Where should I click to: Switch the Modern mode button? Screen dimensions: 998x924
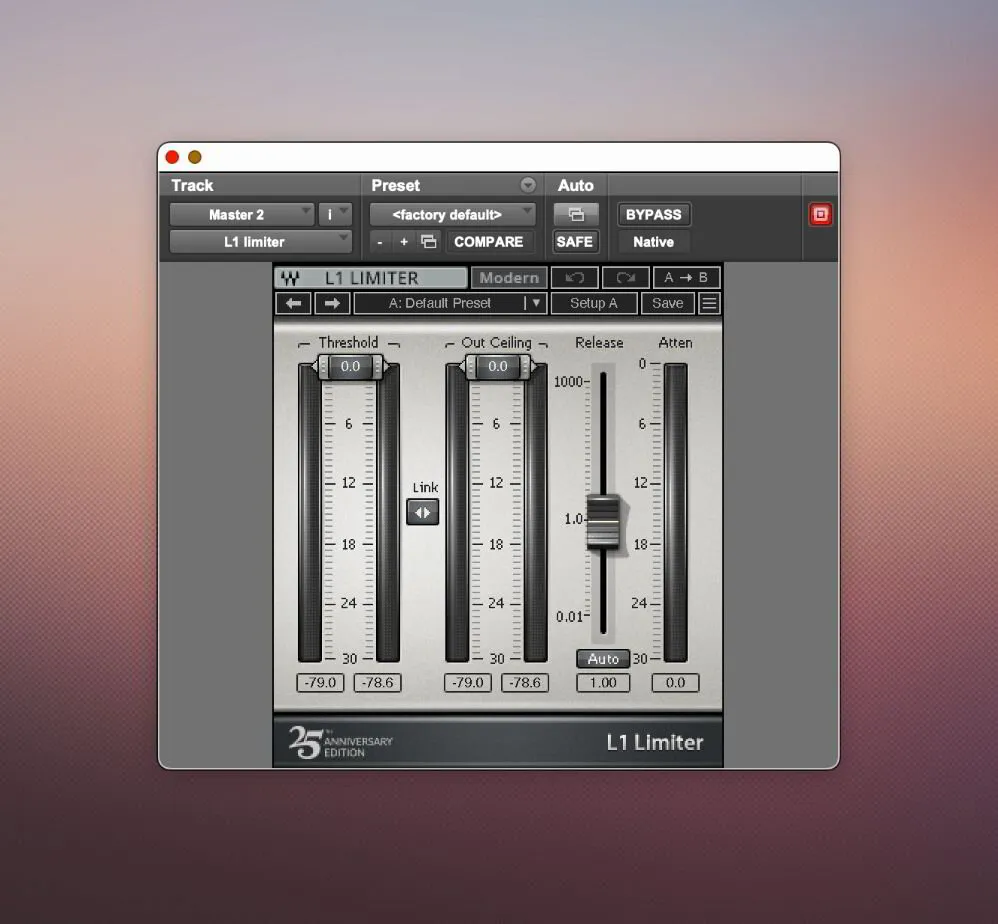[x=509, y=277]
